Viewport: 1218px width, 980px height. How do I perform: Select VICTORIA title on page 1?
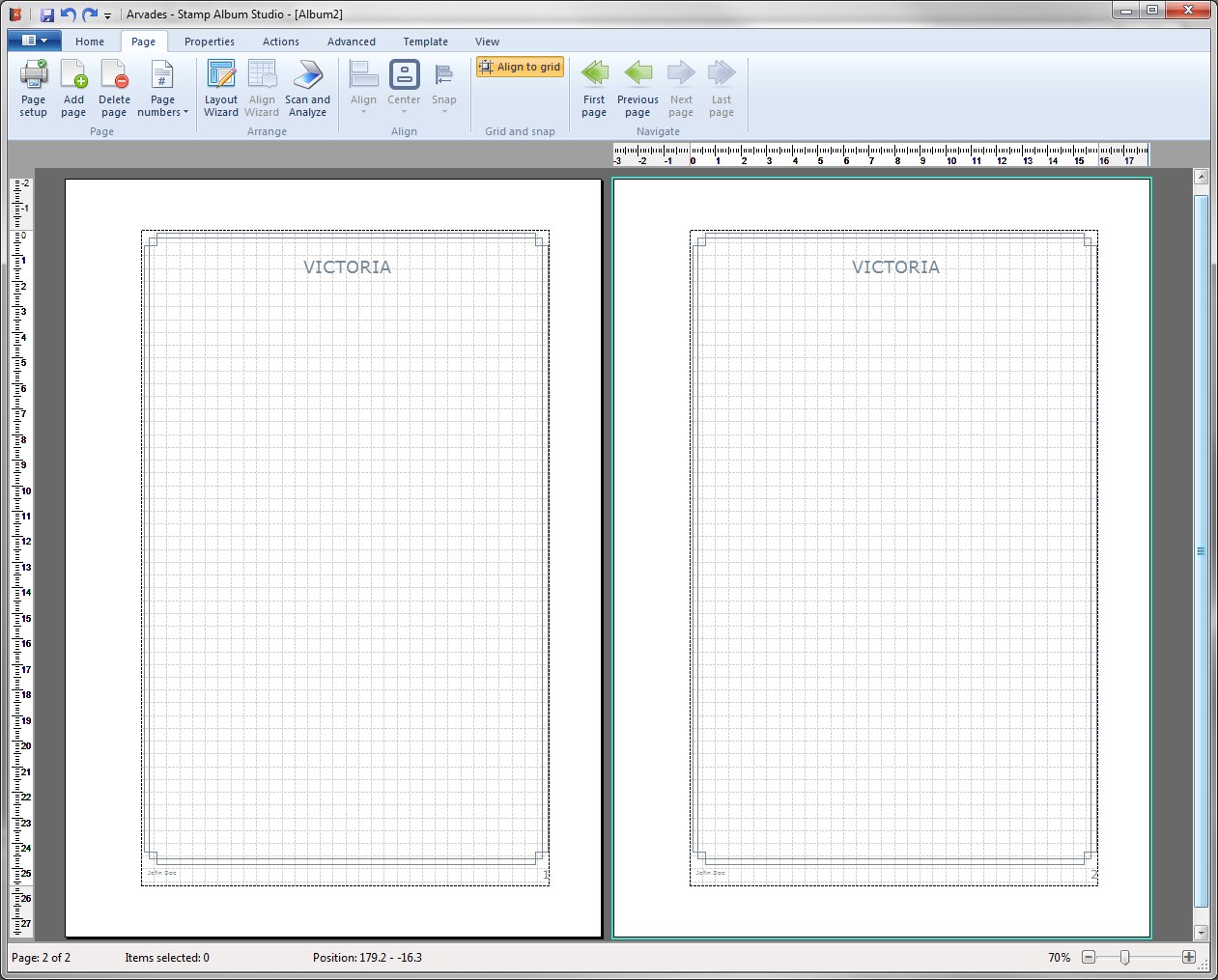pyautogui.click(x=348, y=267)
